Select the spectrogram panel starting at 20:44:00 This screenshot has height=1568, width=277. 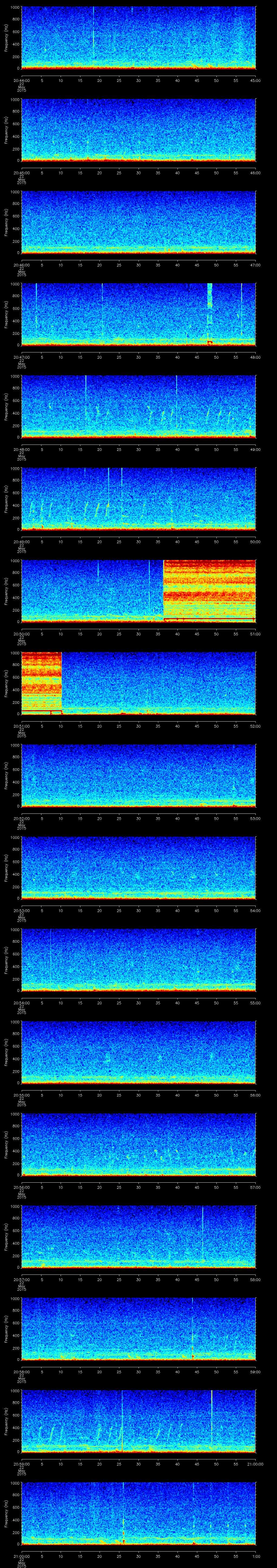(138, 38)
